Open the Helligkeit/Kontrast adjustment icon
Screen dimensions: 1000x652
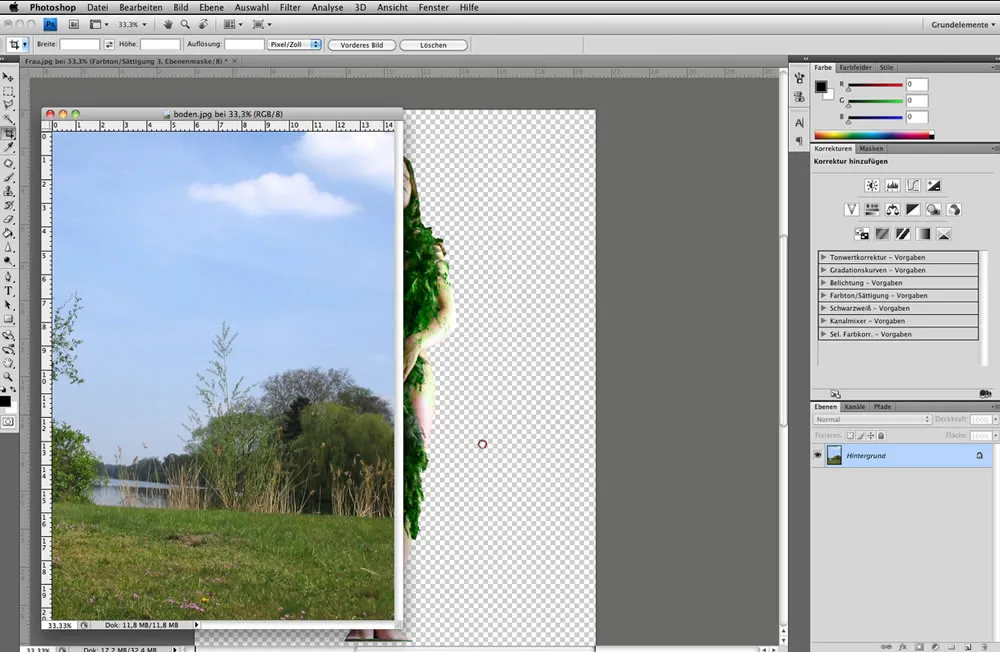871,185
